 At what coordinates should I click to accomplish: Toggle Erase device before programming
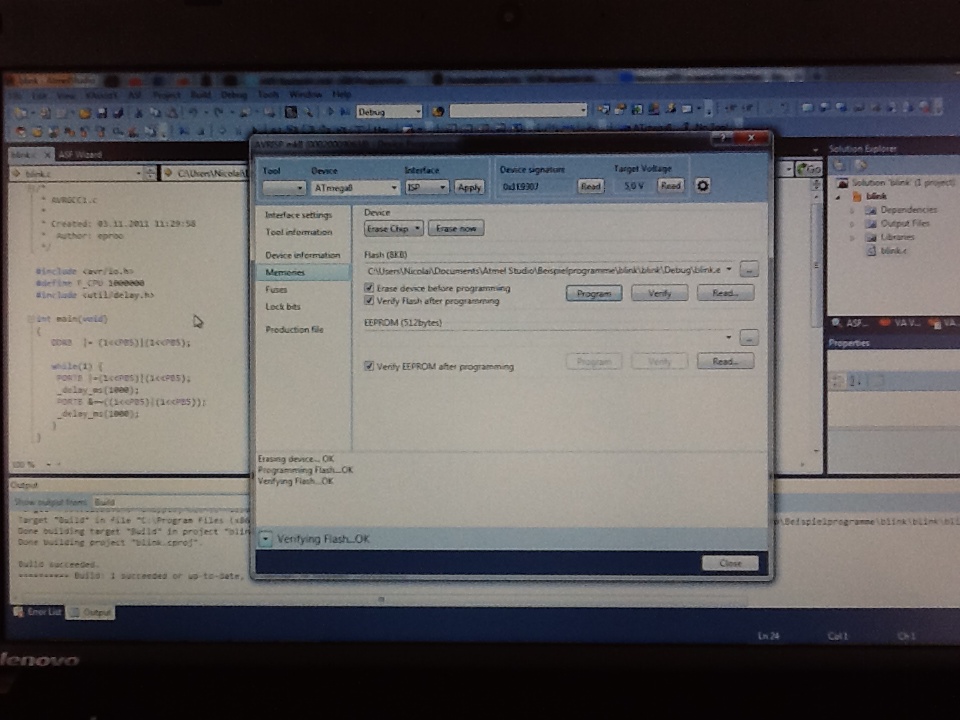coord(369,287)
